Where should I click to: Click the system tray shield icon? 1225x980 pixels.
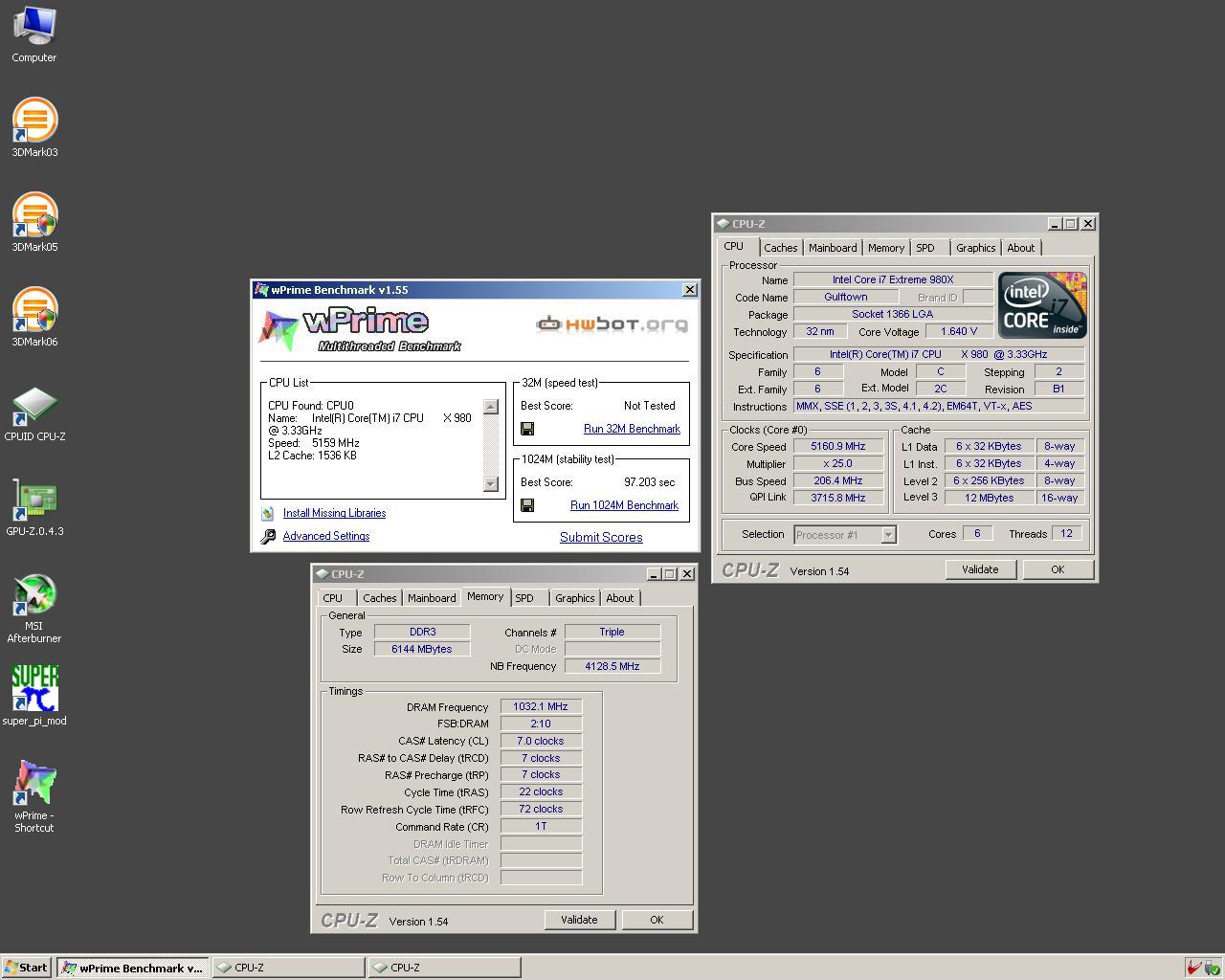(x=1213, y=968)
